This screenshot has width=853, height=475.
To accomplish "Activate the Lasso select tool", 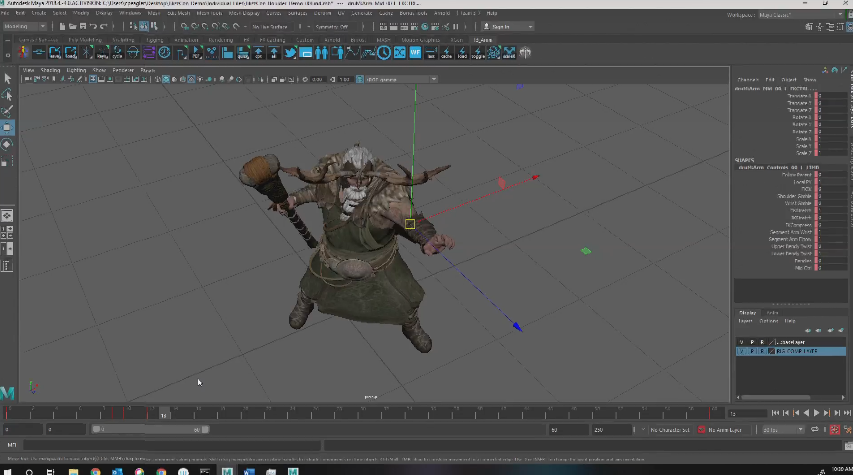I will pos(7,95).
